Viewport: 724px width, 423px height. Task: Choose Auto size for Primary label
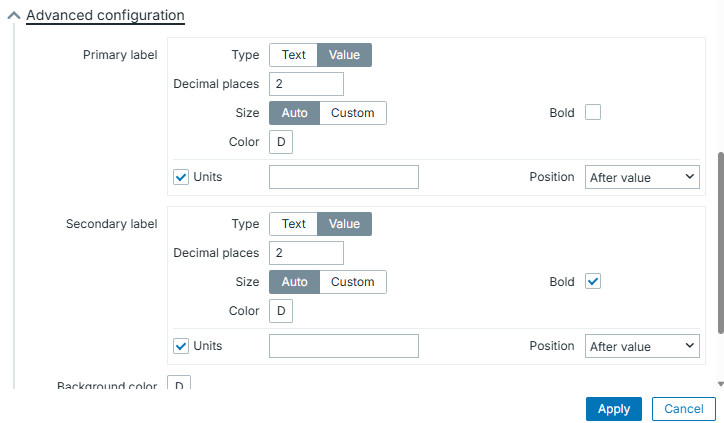point(295,113)
